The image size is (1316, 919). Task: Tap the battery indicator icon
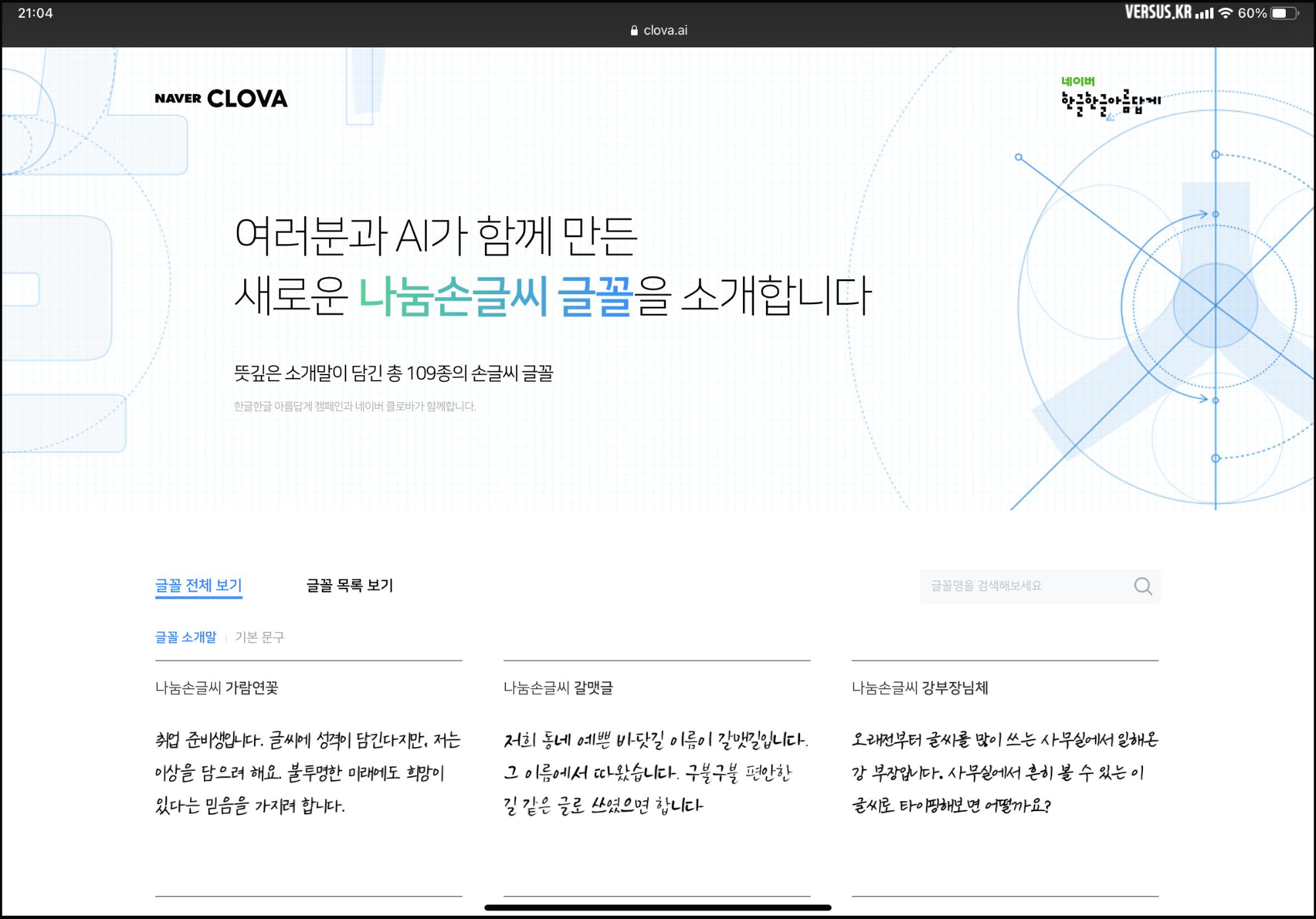click(1284, 13)
